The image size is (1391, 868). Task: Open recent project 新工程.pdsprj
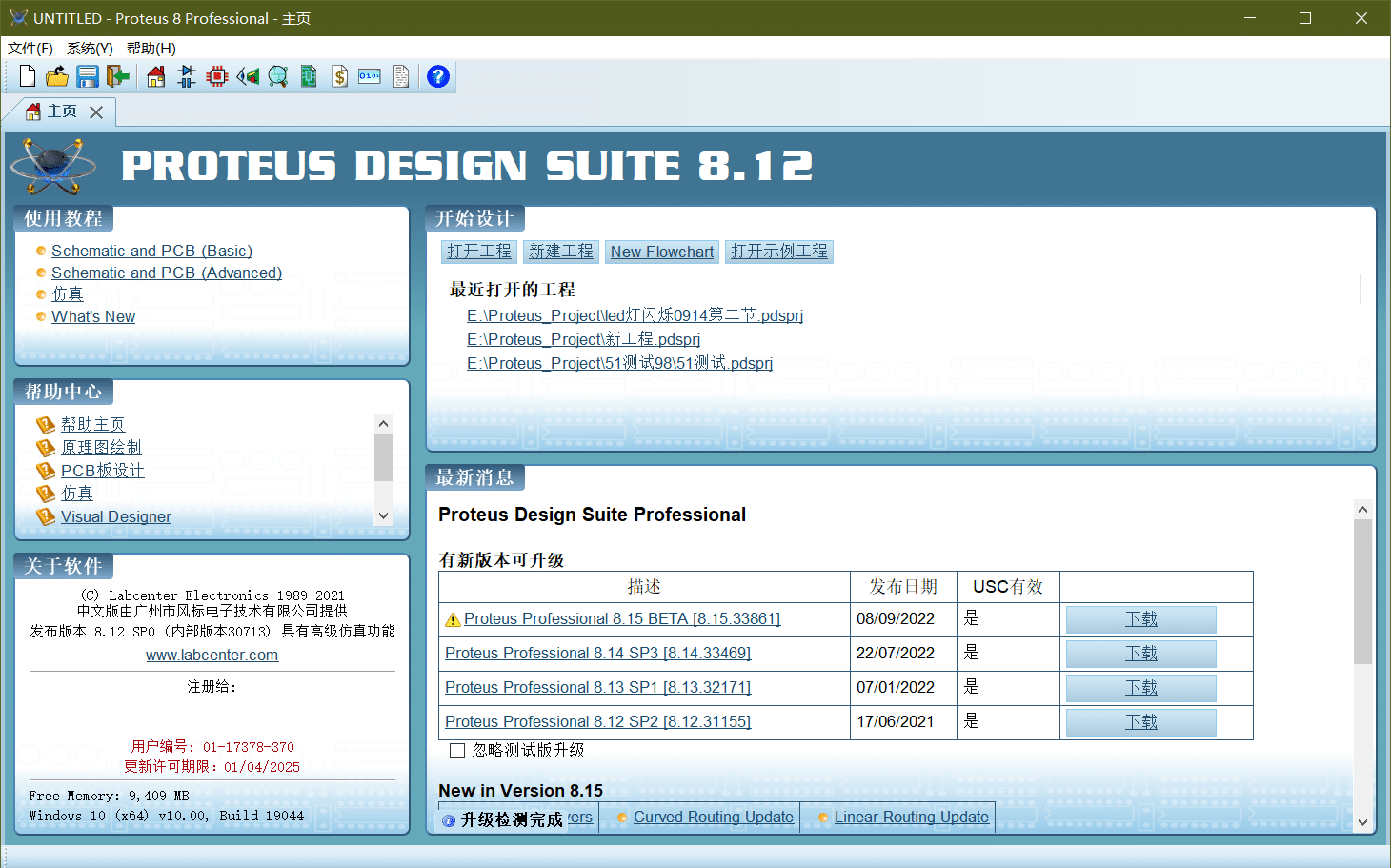coord(583,339)
